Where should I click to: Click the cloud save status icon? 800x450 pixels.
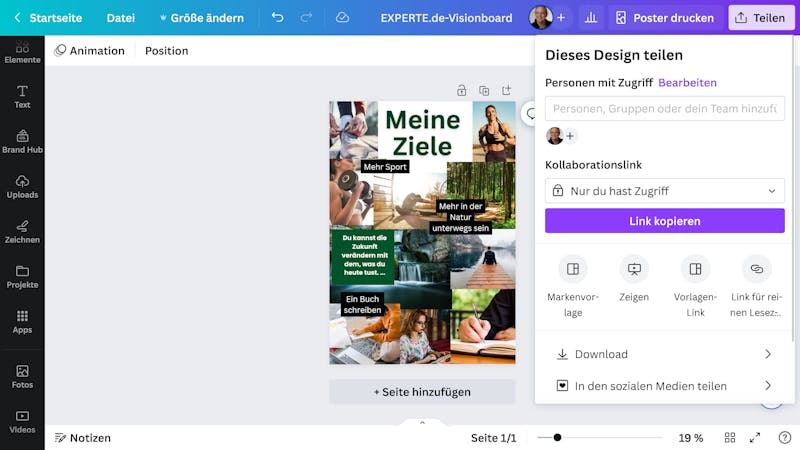pos(342,18)
